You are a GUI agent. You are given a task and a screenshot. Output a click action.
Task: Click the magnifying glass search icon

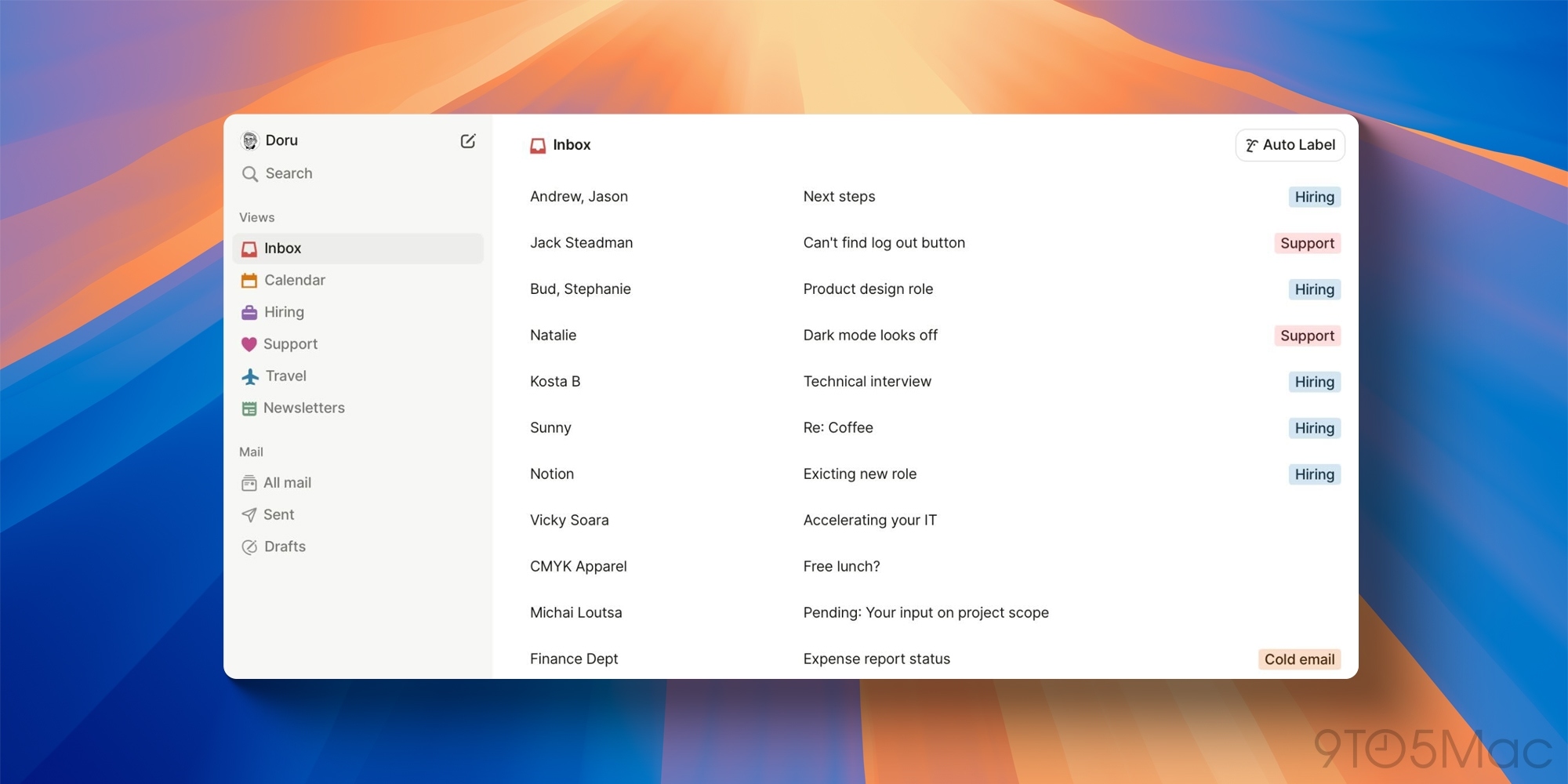(x=250, y=174)
